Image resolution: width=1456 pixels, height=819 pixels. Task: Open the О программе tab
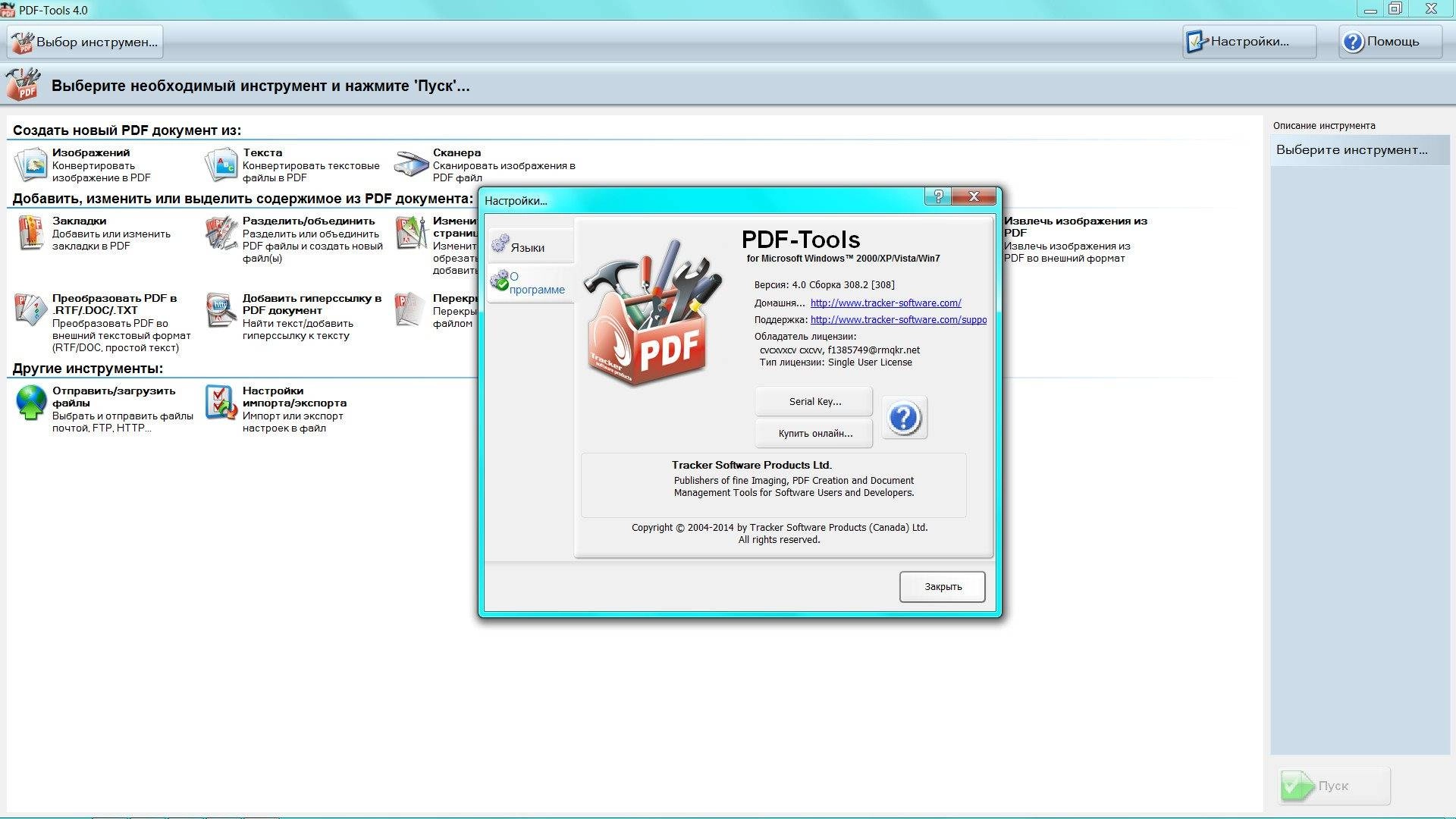point(531,283)
